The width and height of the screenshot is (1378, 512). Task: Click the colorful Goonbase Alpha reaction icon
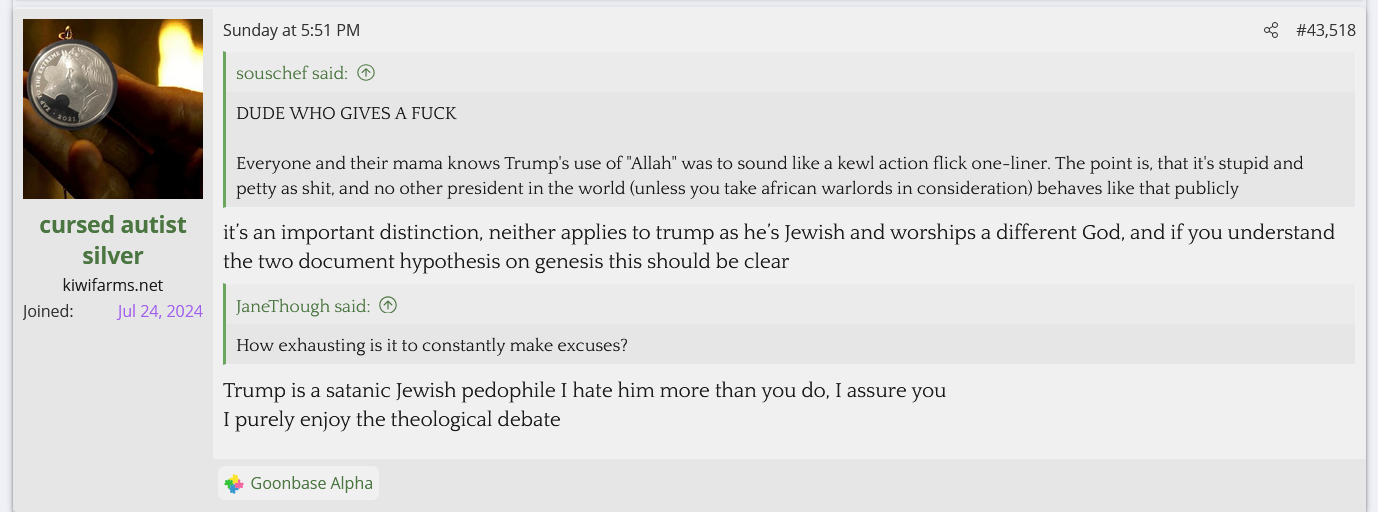click(x=234, y=484)
